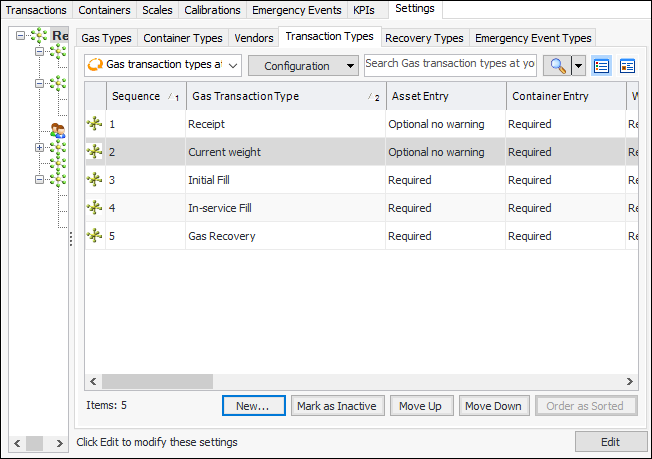Open the search options dropdown arrow
This screenshot has width=652, height=459.
tap(578, 66)
